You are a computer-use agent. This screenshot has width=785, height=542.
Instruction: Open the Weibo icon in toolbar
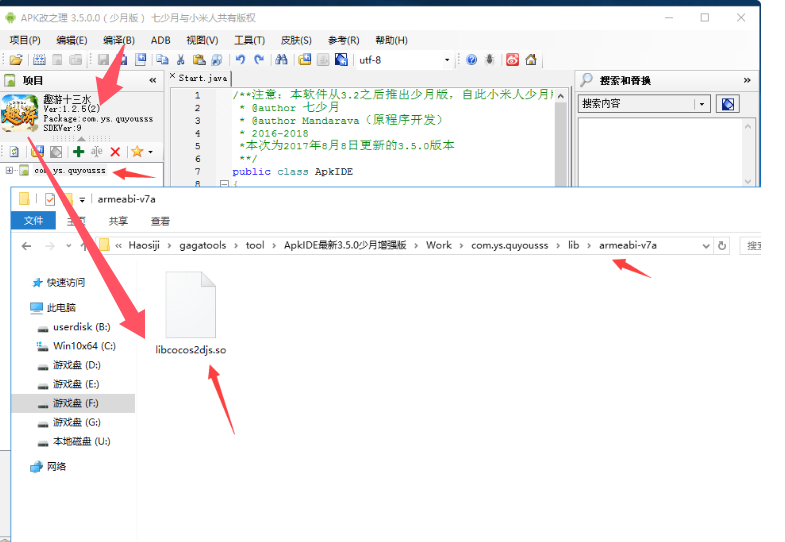(512, 60)
